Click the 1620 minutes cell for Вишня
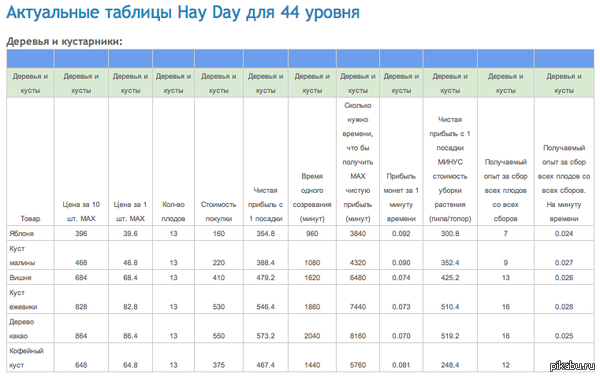The width and height of the screenshot is (600, 377). pos(312,277)
